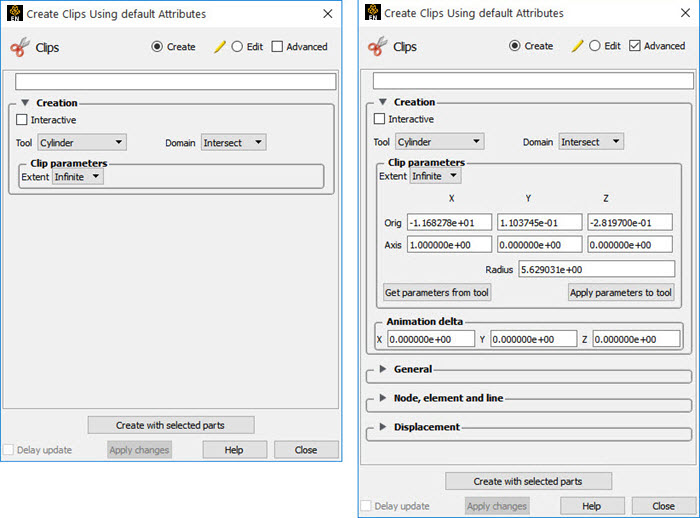
Task: Click Close button in left dialog
Action: (x=306, y=450)
